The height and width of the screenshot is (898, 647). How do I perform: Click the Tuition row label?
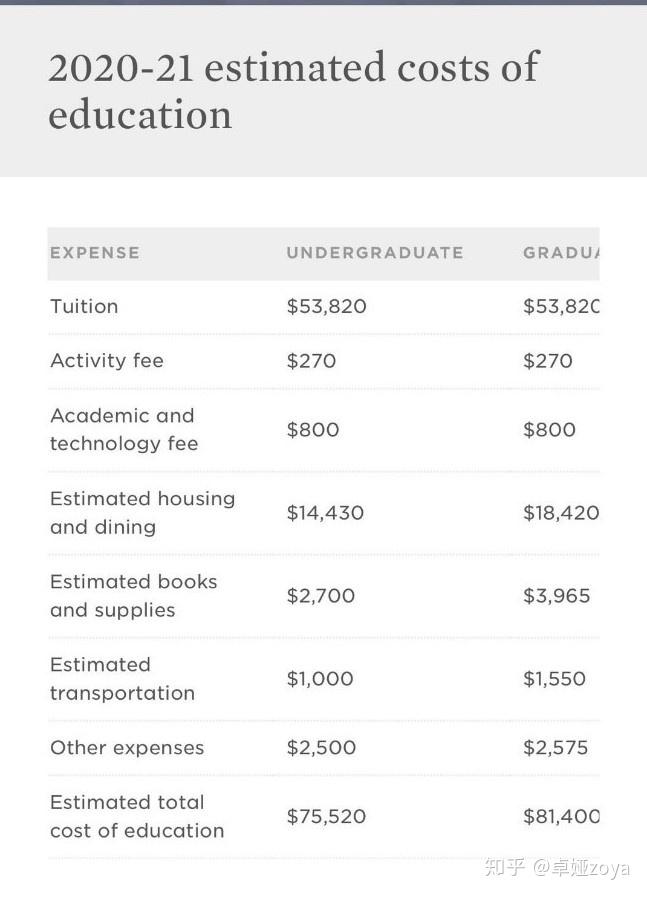(84, 307)
